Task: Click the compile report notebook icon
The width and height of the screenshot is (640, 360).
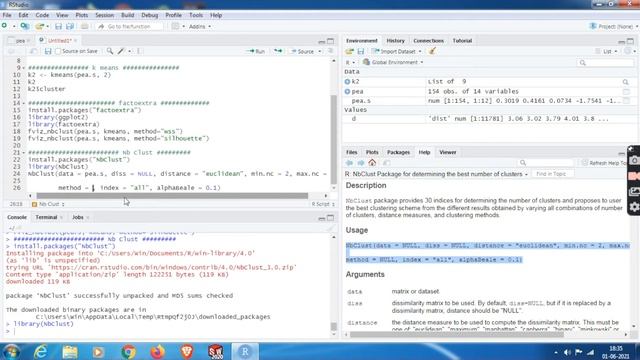Action: [x=139, y=51]
